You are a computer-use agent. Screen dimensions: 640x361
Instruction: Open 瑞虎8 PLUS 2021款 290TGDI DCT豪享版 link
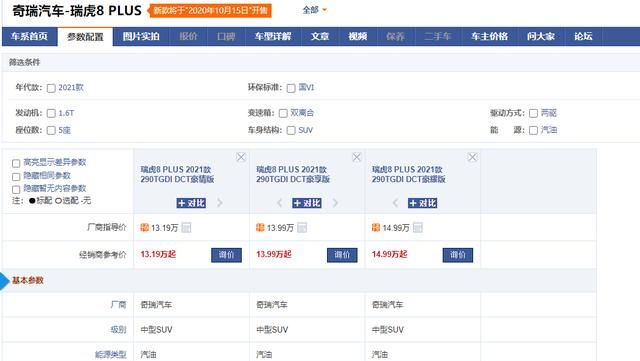(293, 174)
